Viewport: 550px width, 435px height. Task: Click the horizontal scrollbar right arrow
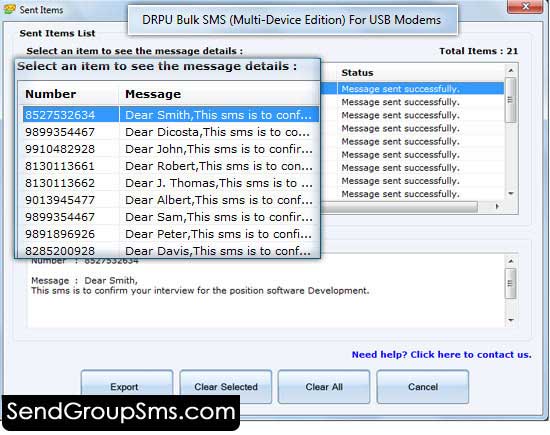coord(497,207)
